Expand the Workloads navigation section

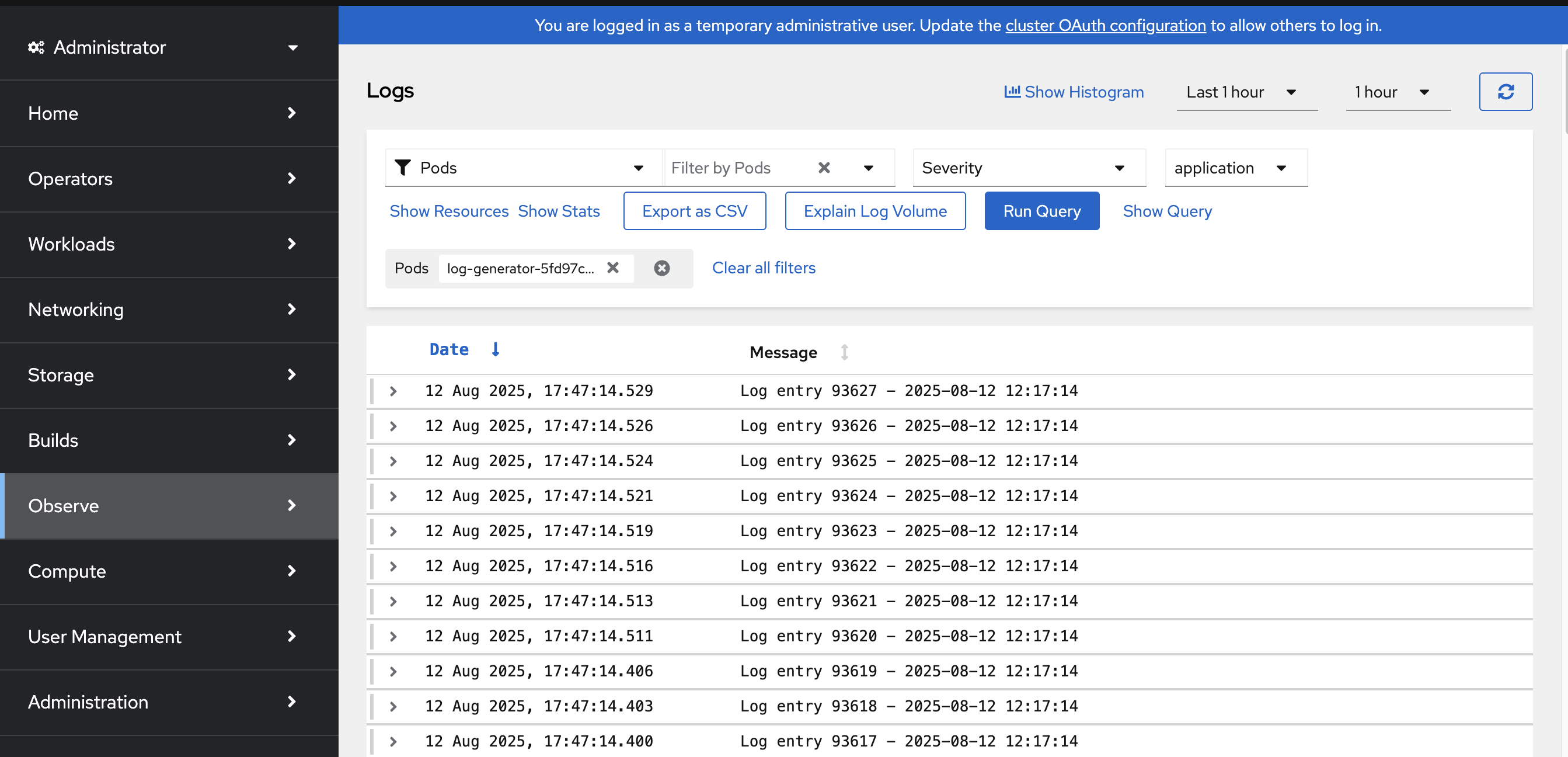169,244
